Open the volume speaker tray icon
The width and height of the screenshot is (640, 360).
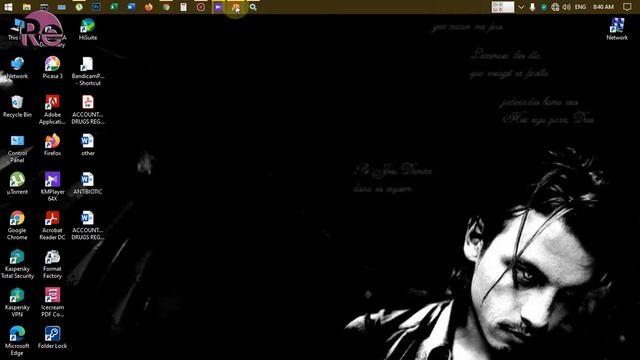click(567, 7)
